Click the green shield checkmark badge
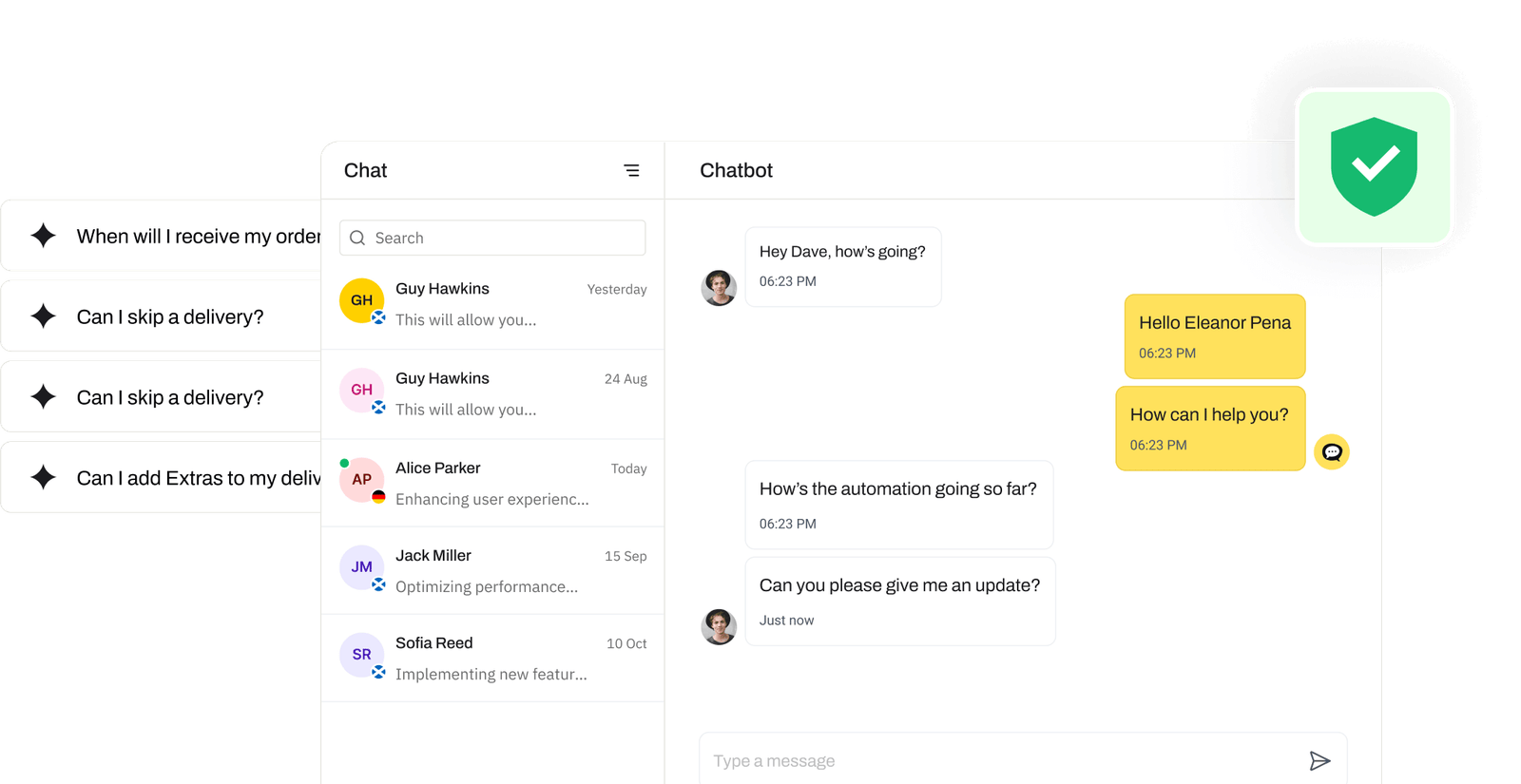This screenshot has width=1521, height=784. pos(1374,166)
